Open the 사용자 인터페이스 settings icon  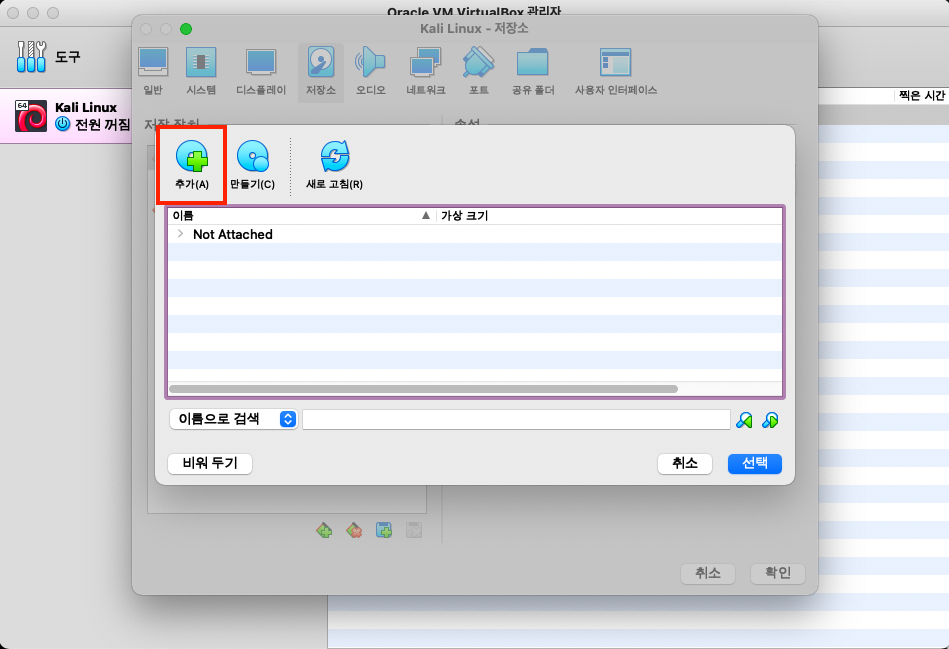pos(616,63)
